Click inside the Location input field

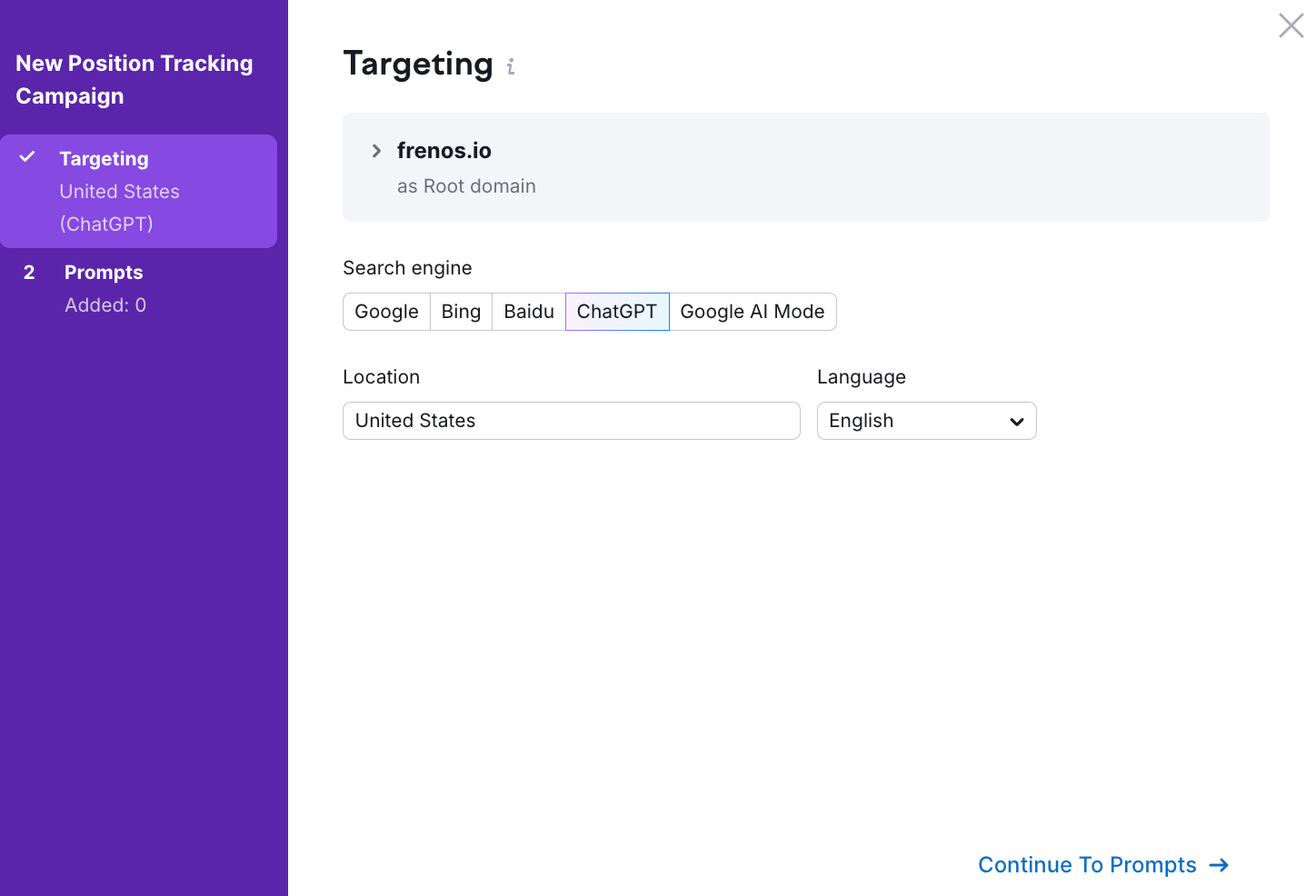[571, 421]
